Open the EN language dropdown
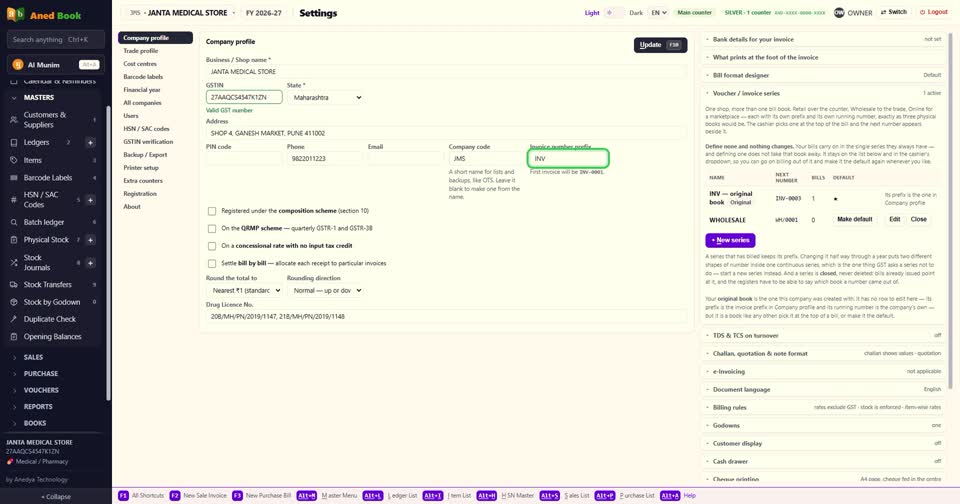This screenshot has width=960, height=504. tap(659, 12)
